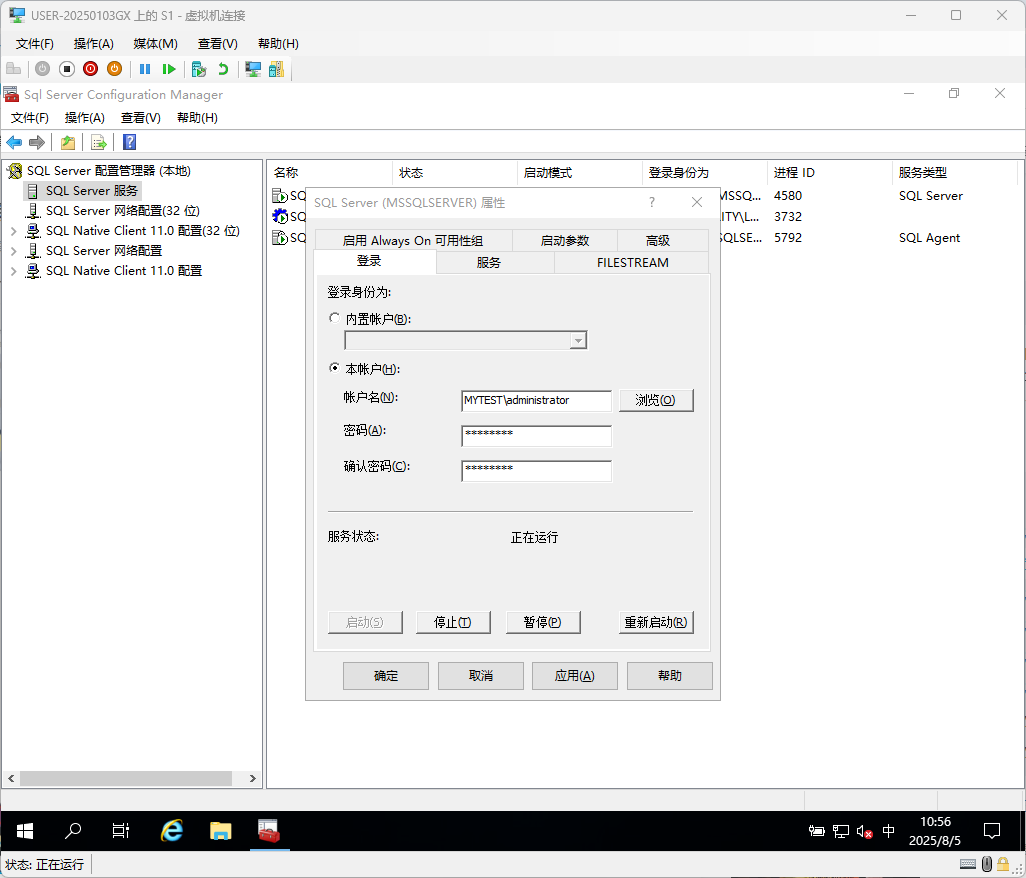Open taskbar search magnifier
This screenshot has width=1026, height=878.
[x=73, y=831]
